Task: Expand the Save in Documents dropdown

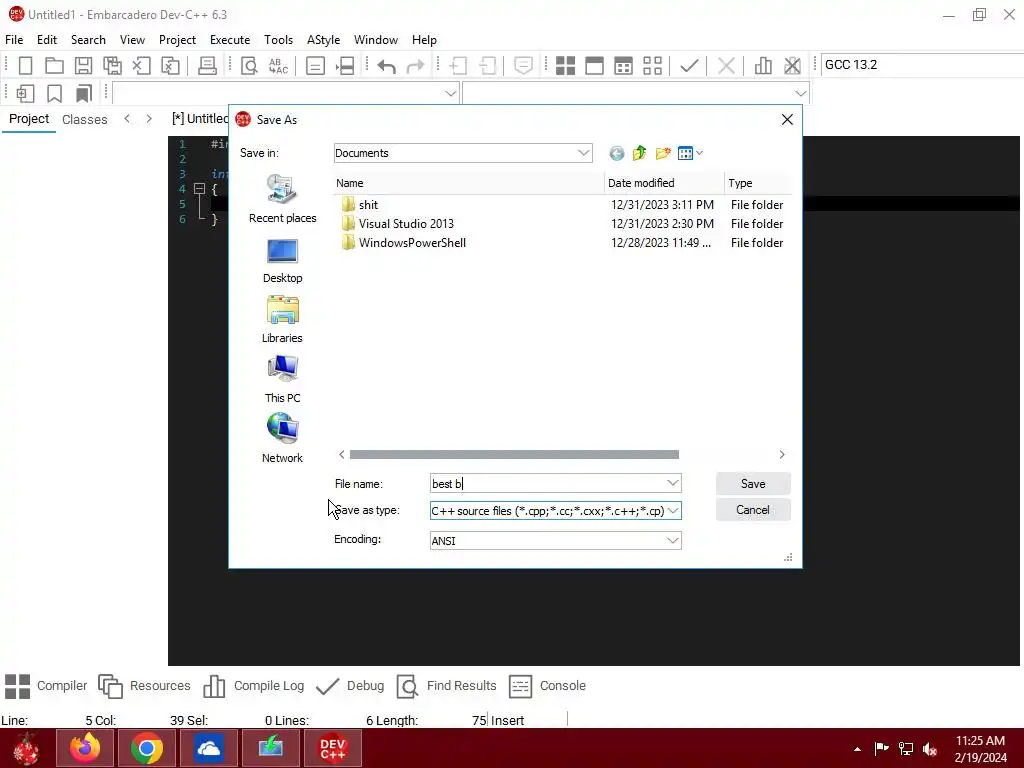Action: click(x=583, y=153)
